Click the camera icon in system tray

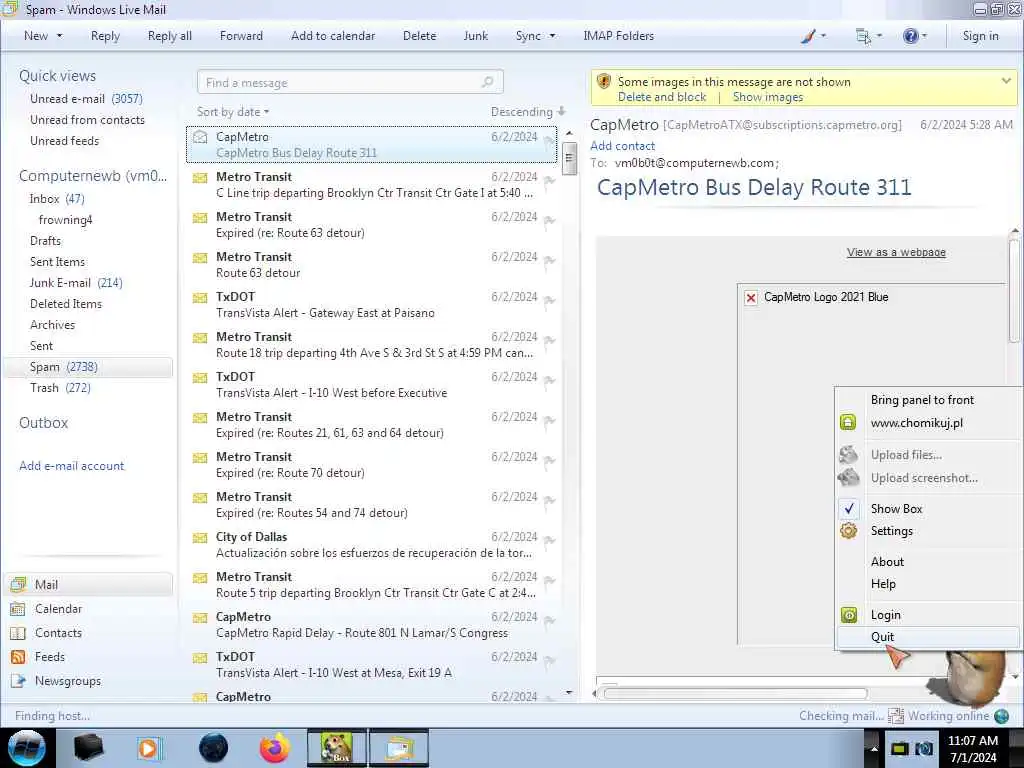pos(923,748)
